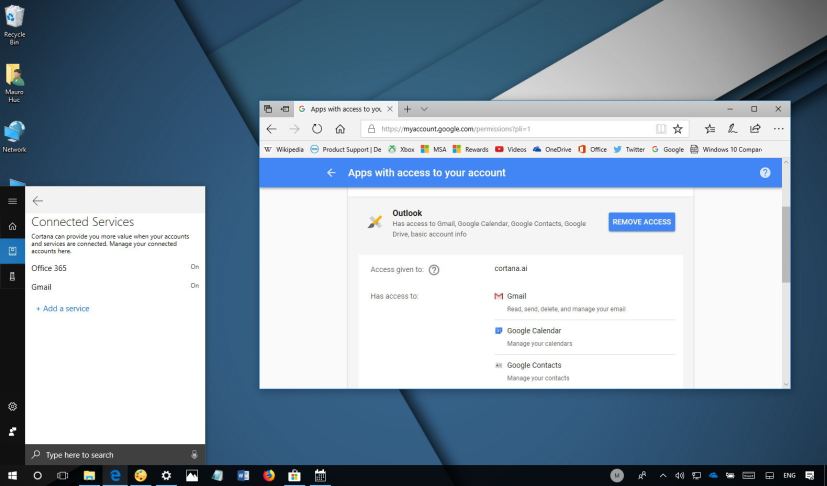This screenshot has height=486, width=827.
Task: Open Windows 10 Compan bookmark
Action: point(726,149)
